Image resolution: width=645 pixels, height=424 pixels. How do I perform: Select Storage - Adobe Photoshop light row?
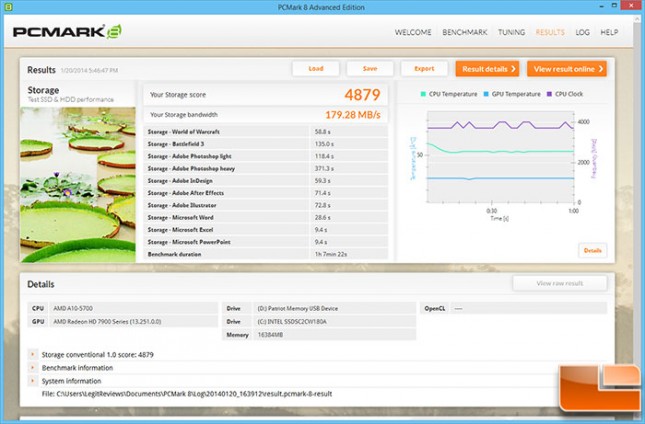tap(266, 156)
